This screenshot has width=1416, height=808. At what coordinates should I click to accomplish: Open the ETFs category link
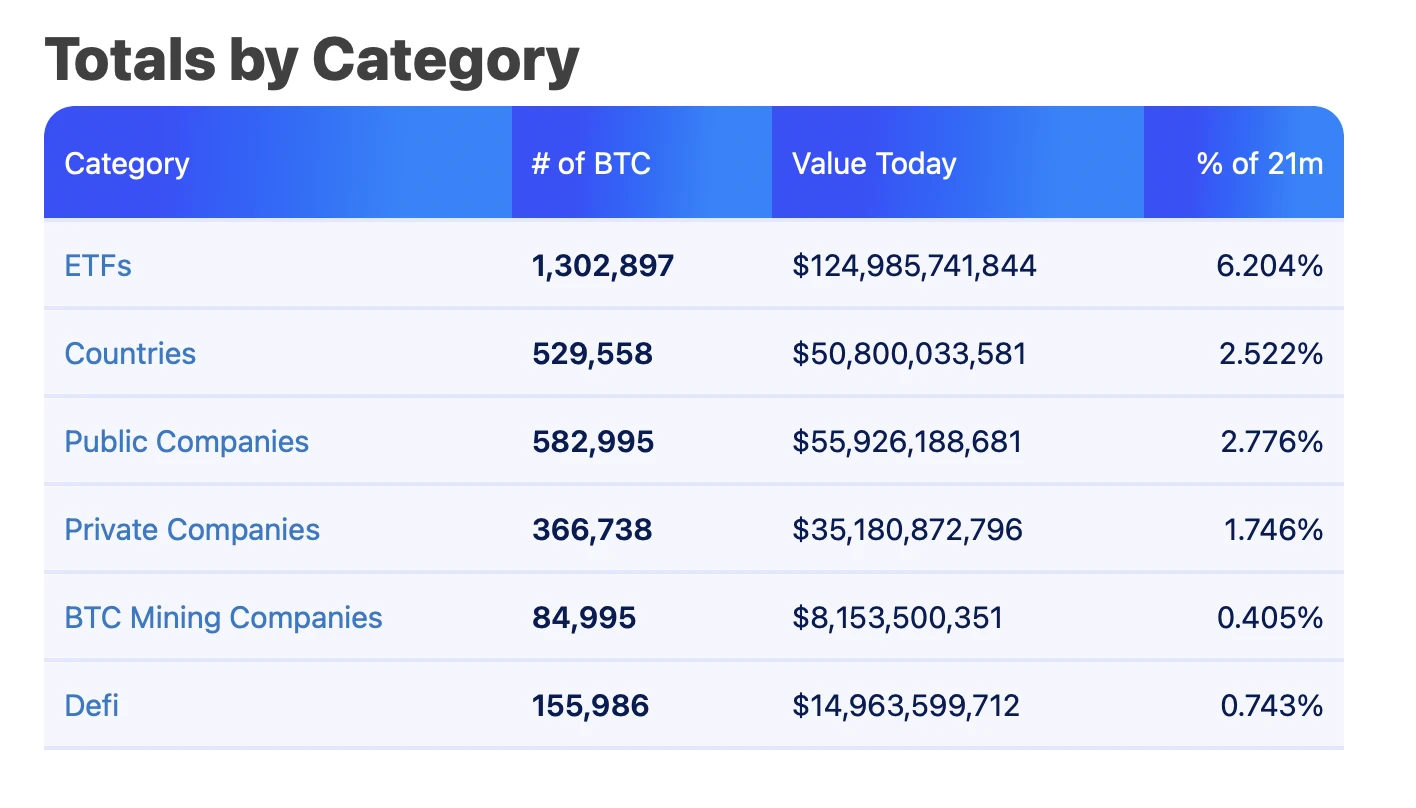click(x=98, y=266)
